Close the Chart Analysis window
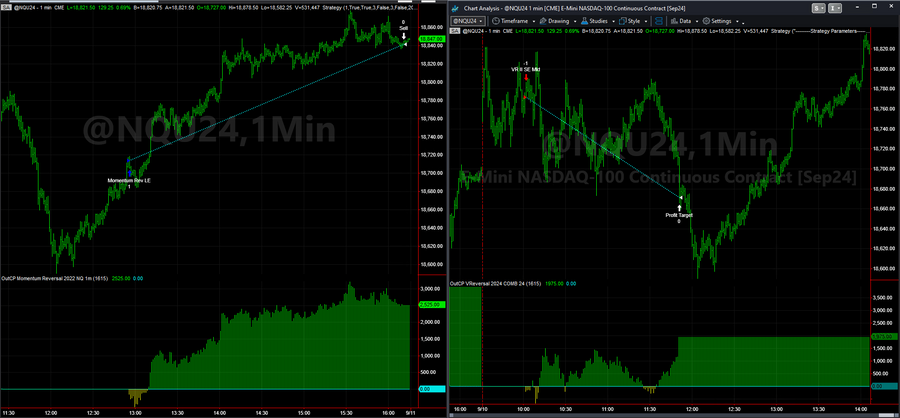The width and height of the screenshot is (900, 418). tap(891, 6)
